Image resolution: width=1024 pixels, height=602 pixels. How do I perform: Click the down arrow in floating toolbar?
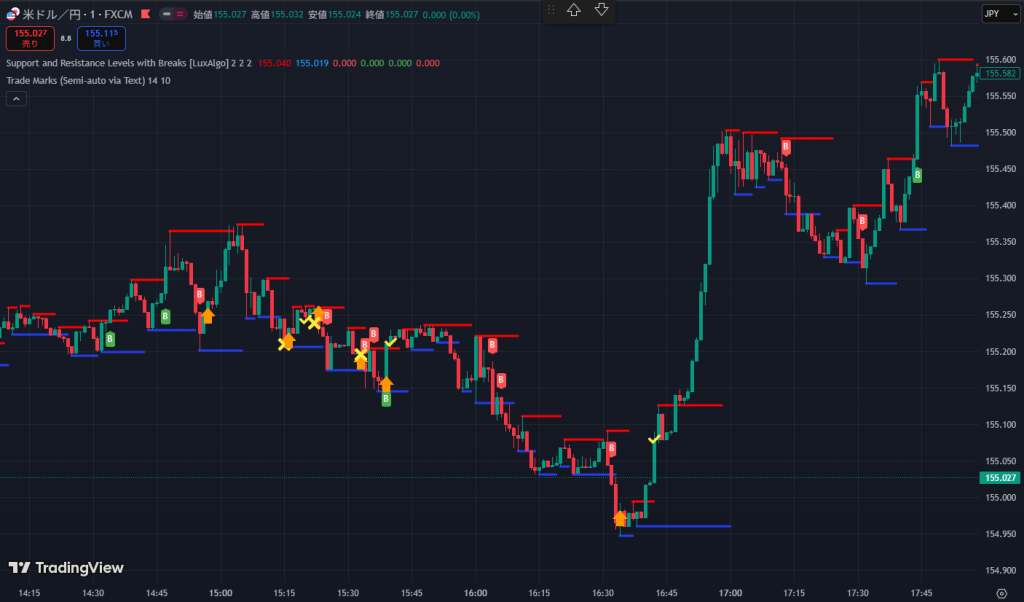point(601,10)
